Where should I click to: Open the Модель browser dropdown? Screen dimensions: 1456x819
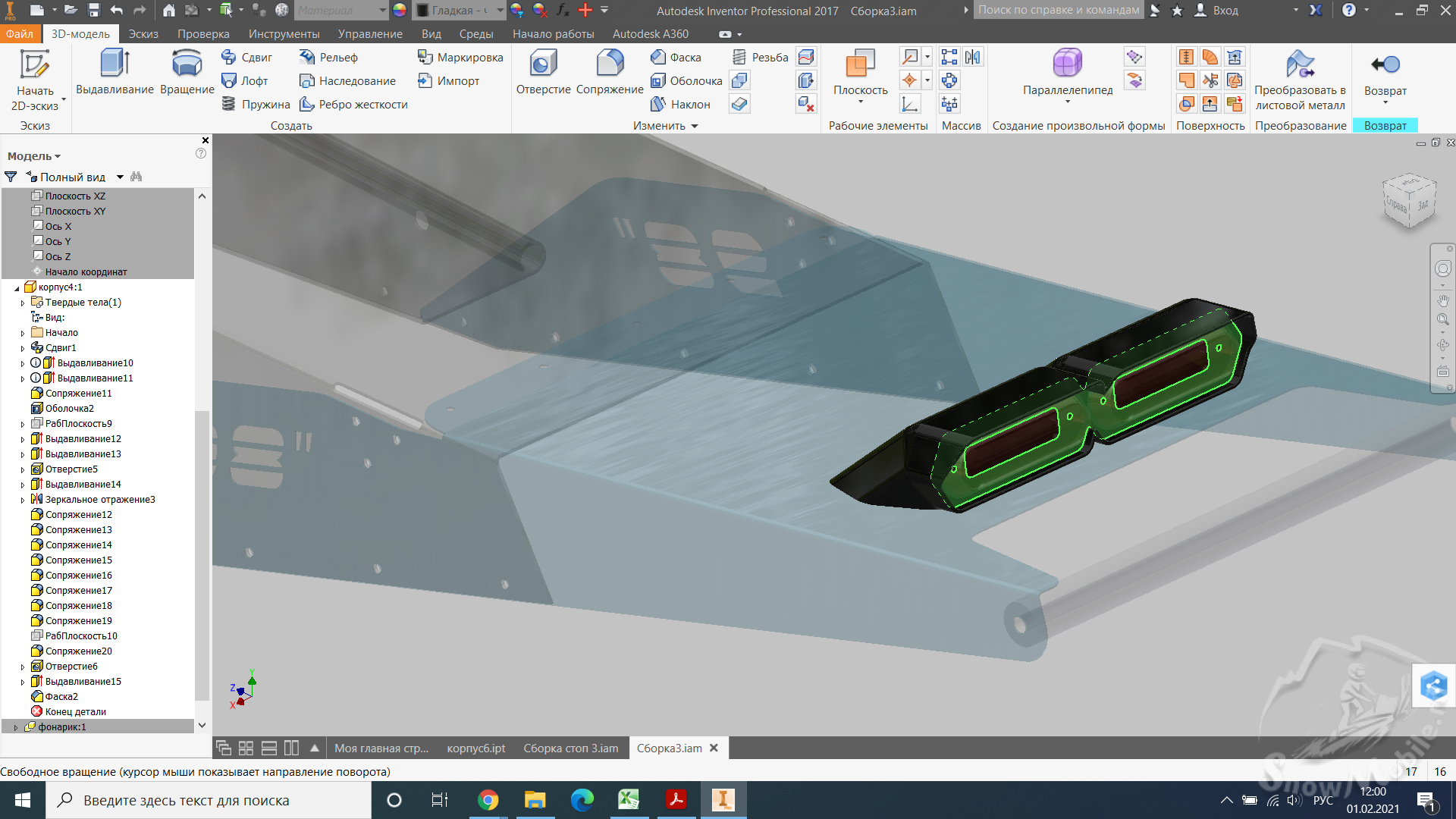[34, 156]
